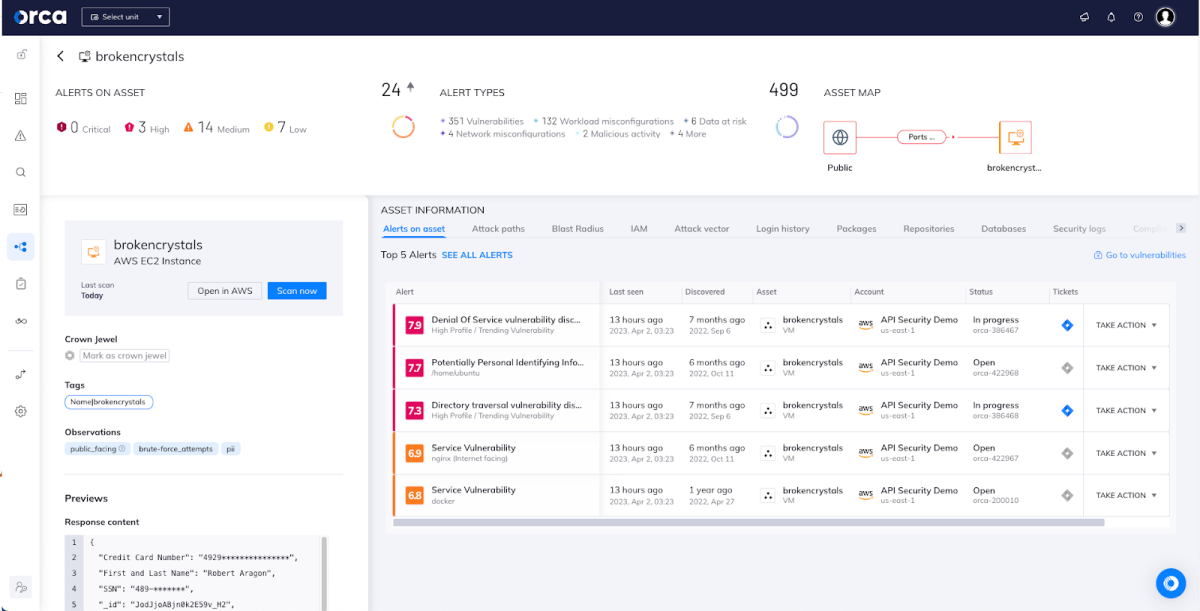This screenshot has height=611, width=1200.
Task: Open the help question mark icon
Action: point(1138,17)
